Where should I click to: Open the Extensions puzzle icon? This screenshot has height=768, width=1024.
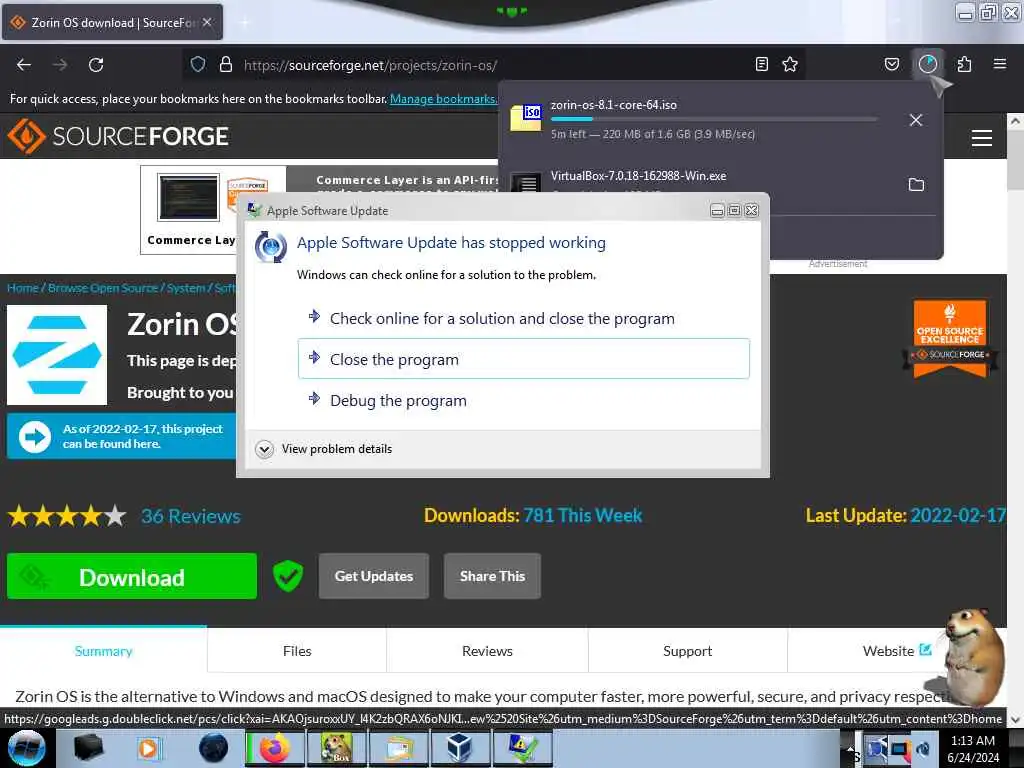[964, 64]
